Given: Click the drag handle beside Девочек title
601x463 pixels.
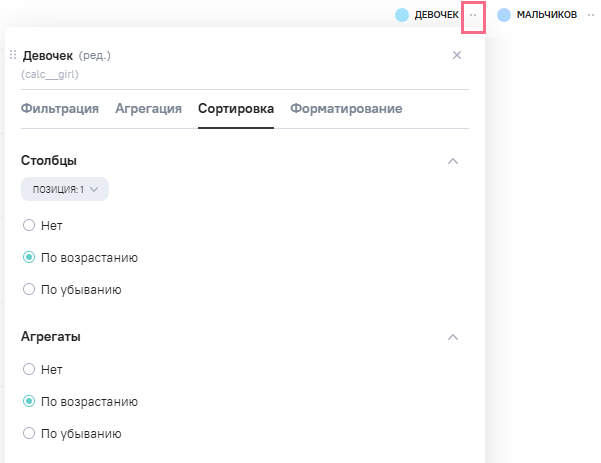Looking at the screenshot, I should click(13, 55).
